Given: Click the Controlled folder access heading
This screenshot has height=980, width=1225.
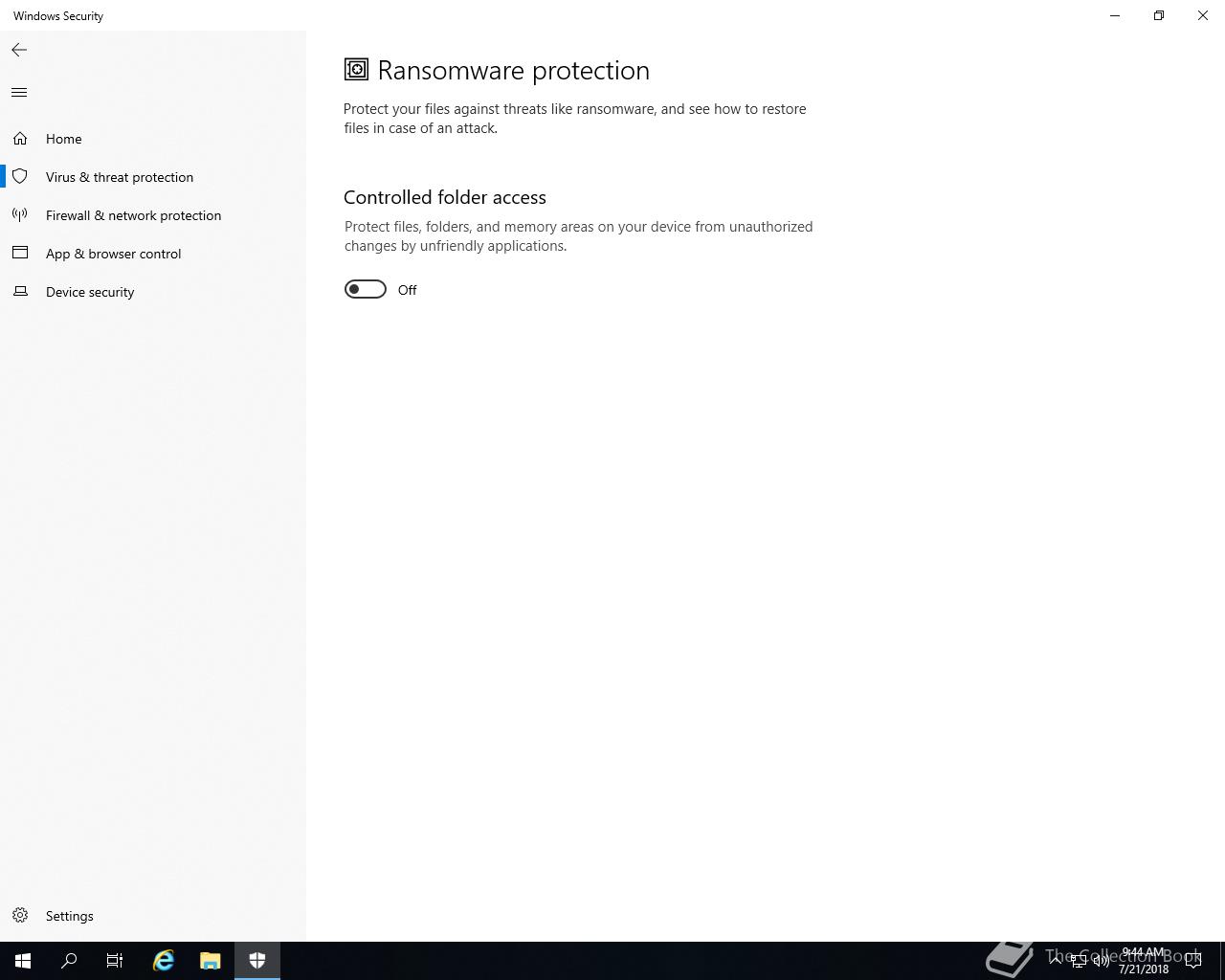Looking at the screenshot, I should pos(445,197).
